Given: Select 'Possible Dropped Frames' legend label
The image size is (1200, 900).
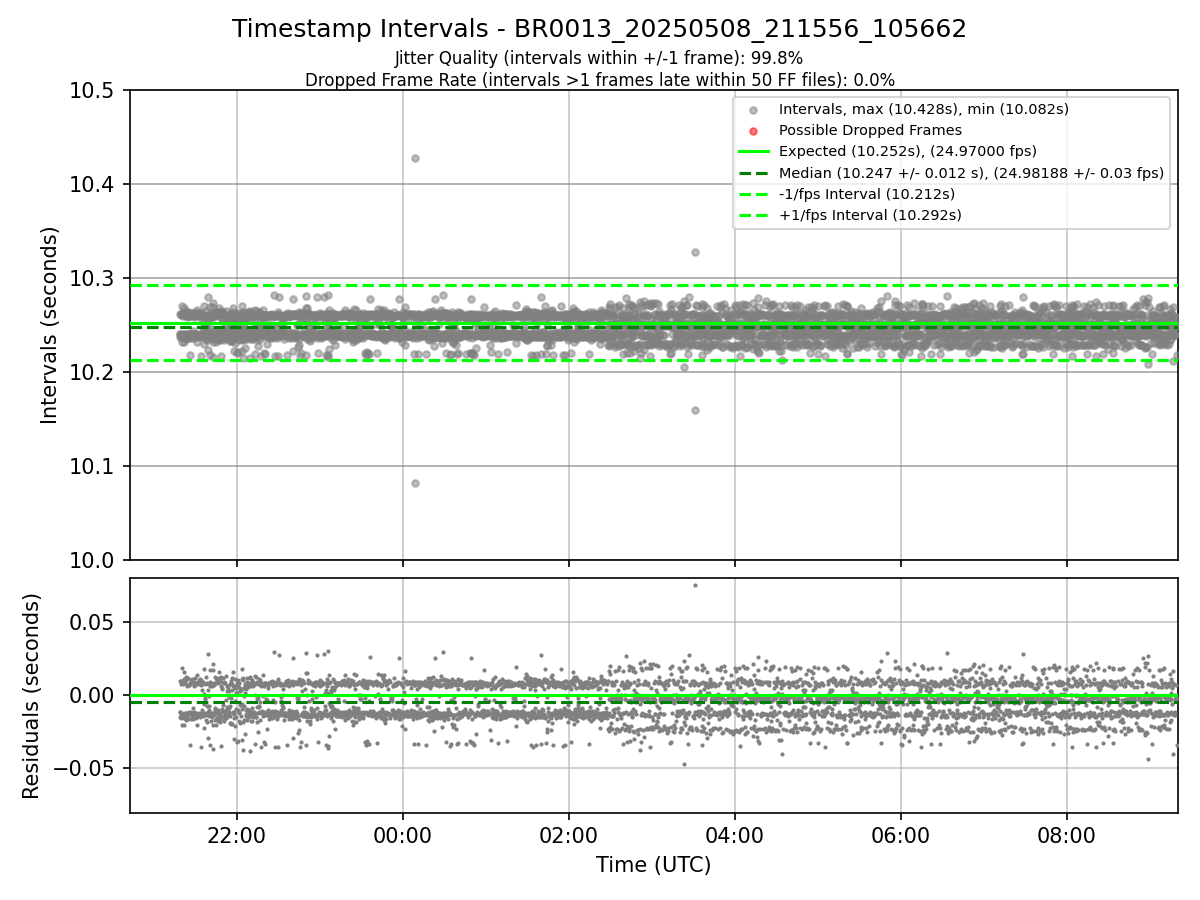Looking at the screenshot, I should (870, 130).
